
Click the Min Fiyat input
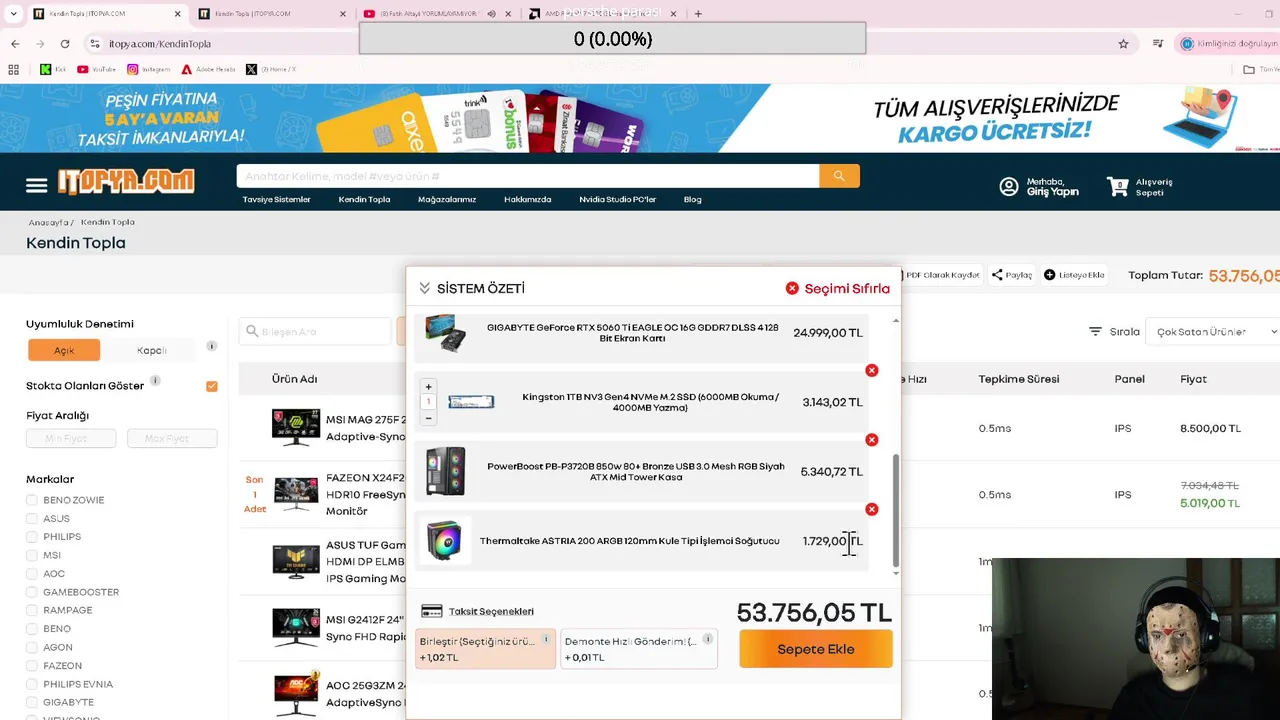coord(72,438)
